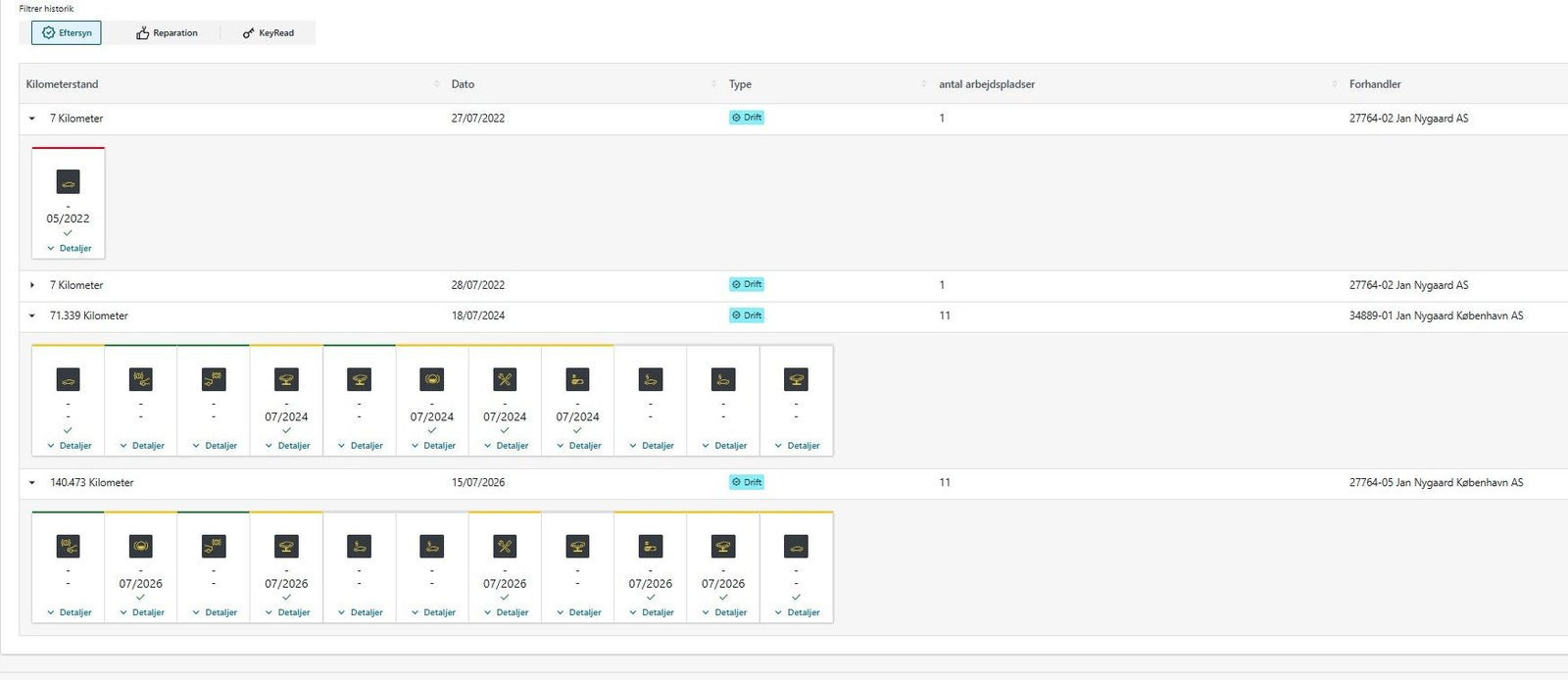Screen dimensions: 1568x680
Task: Toggle the Eftersyn history filter
Action: [67, 33]
